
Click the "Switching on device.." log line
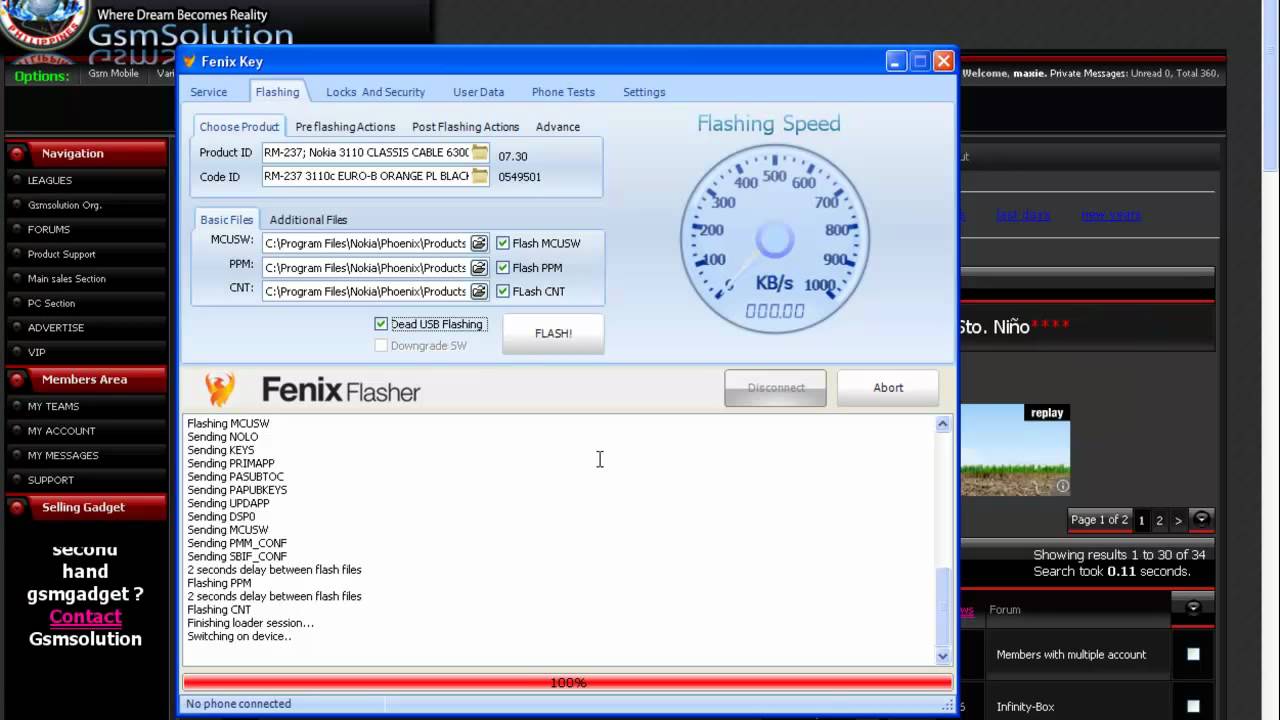239,636
